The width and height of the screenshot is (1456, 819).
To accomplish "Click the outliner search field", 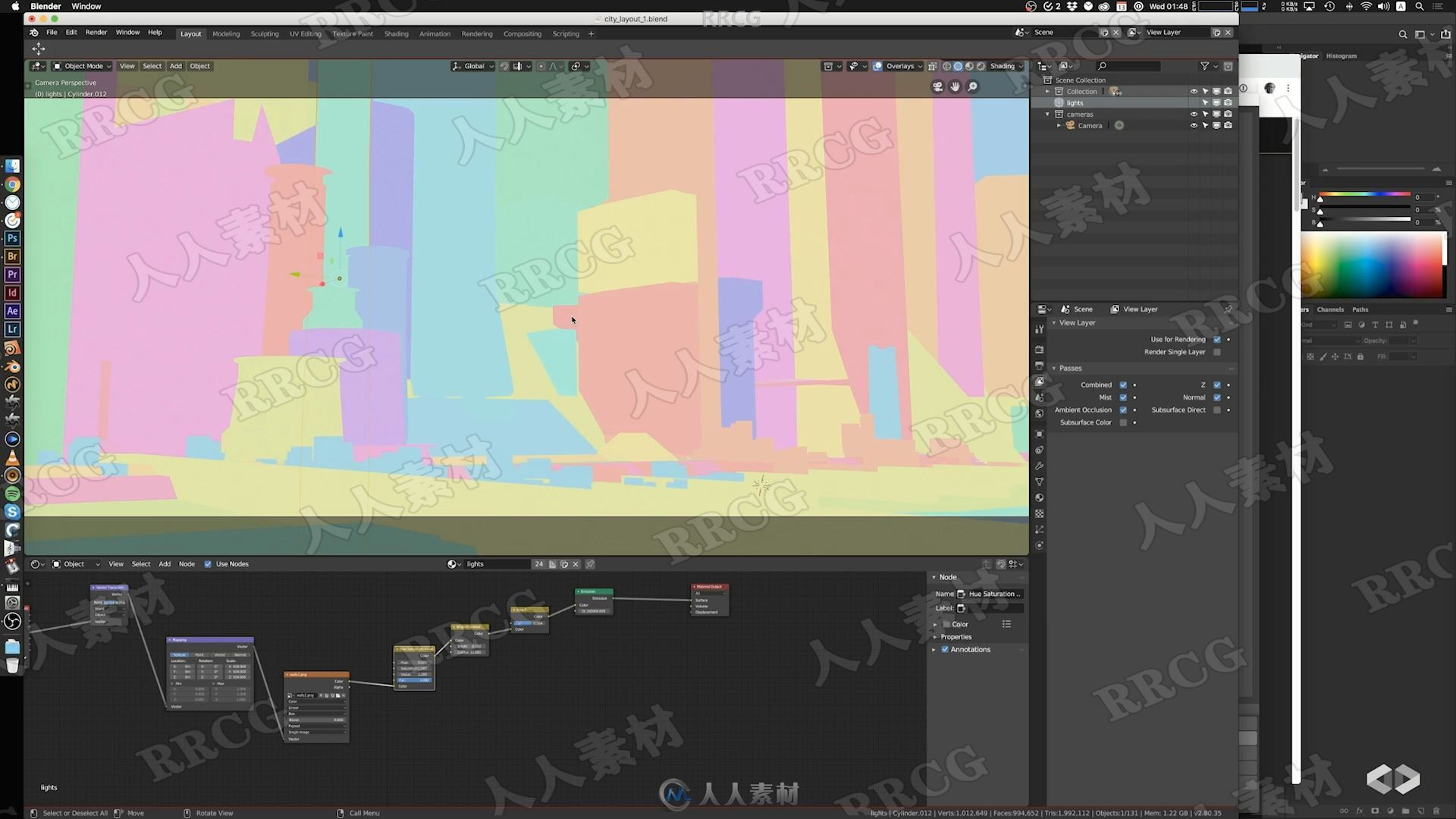I will tap(1128, 66).
